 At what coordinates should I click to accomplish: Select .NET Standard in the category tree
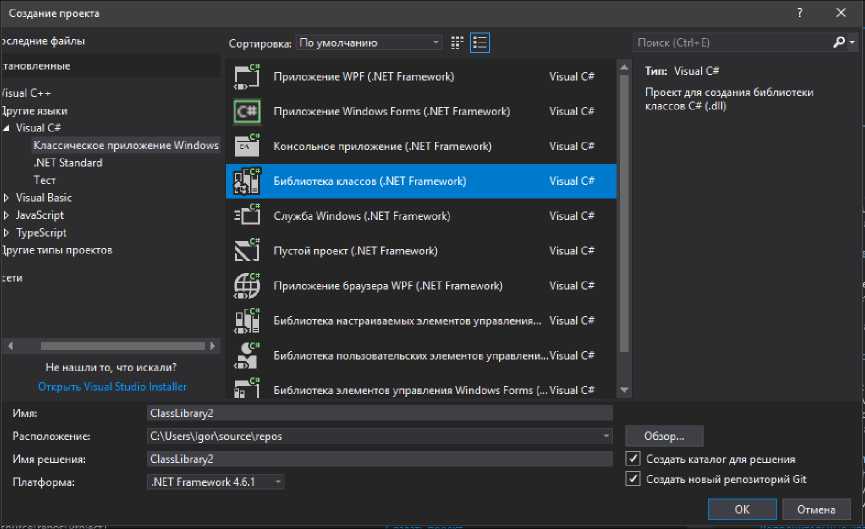tap(67, 163)
